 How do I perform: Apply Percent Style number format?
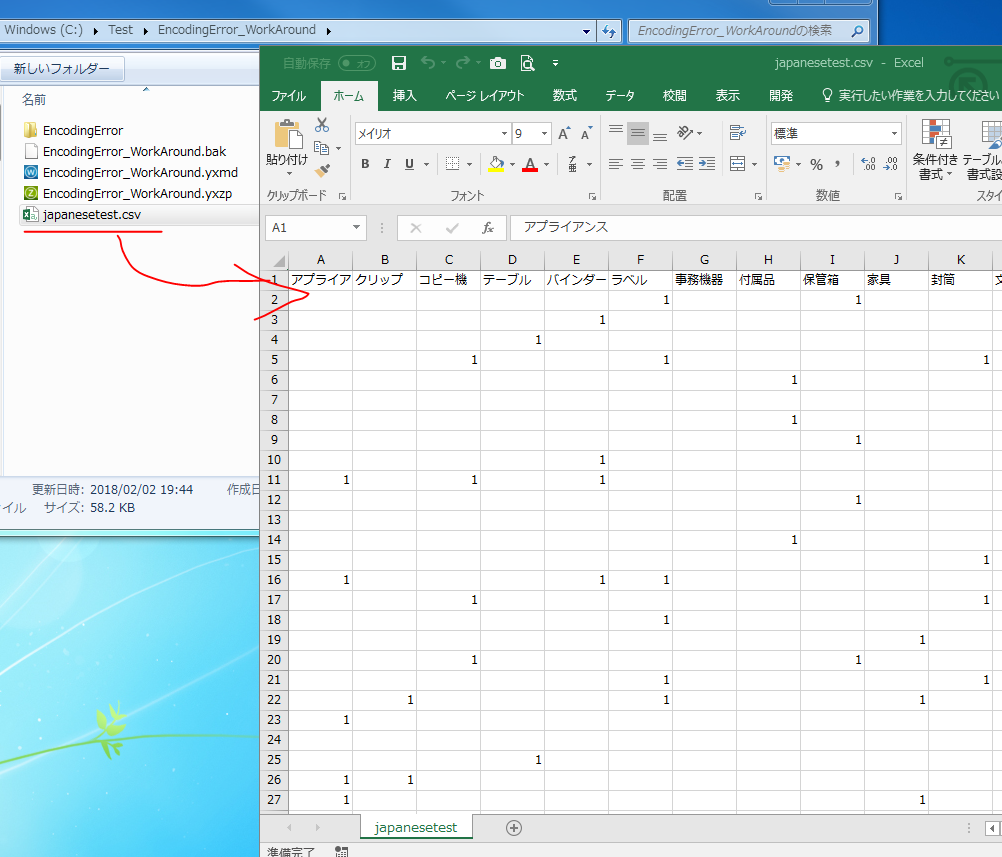click(x=816, y=164)
